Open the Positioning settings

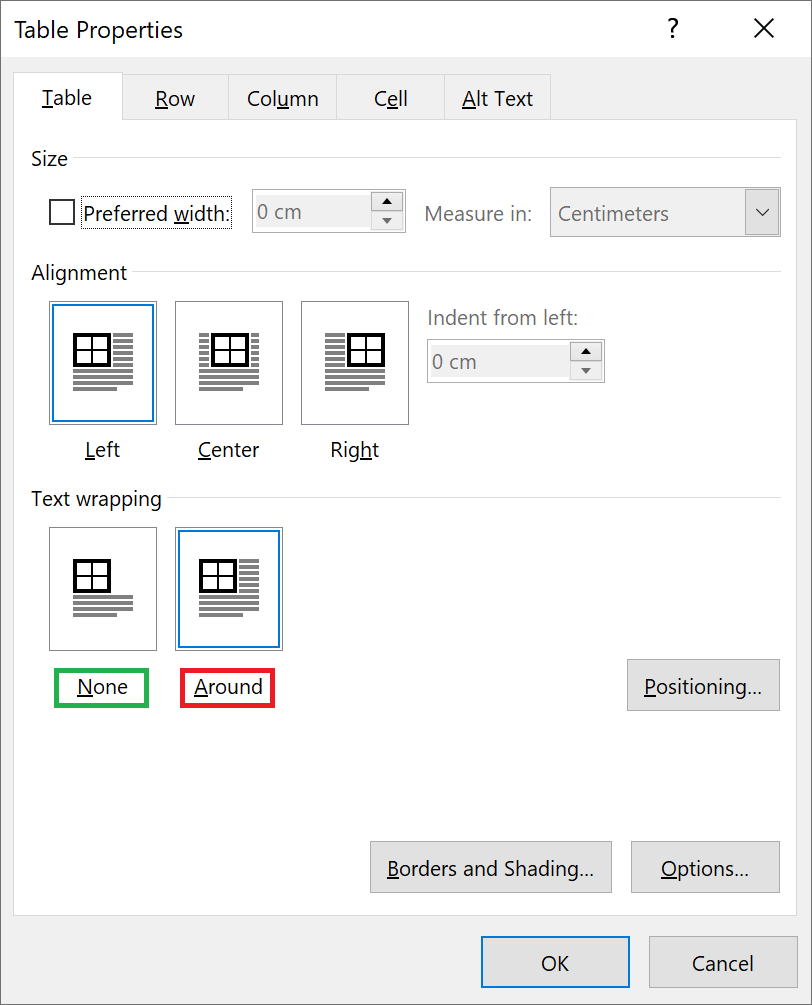click(x=703, y=685)
